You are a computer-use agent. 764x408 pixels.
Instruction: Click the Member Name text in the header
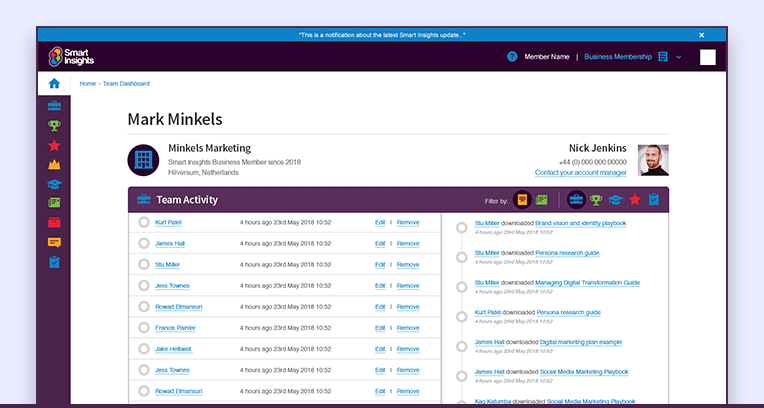tap(547, 57)
